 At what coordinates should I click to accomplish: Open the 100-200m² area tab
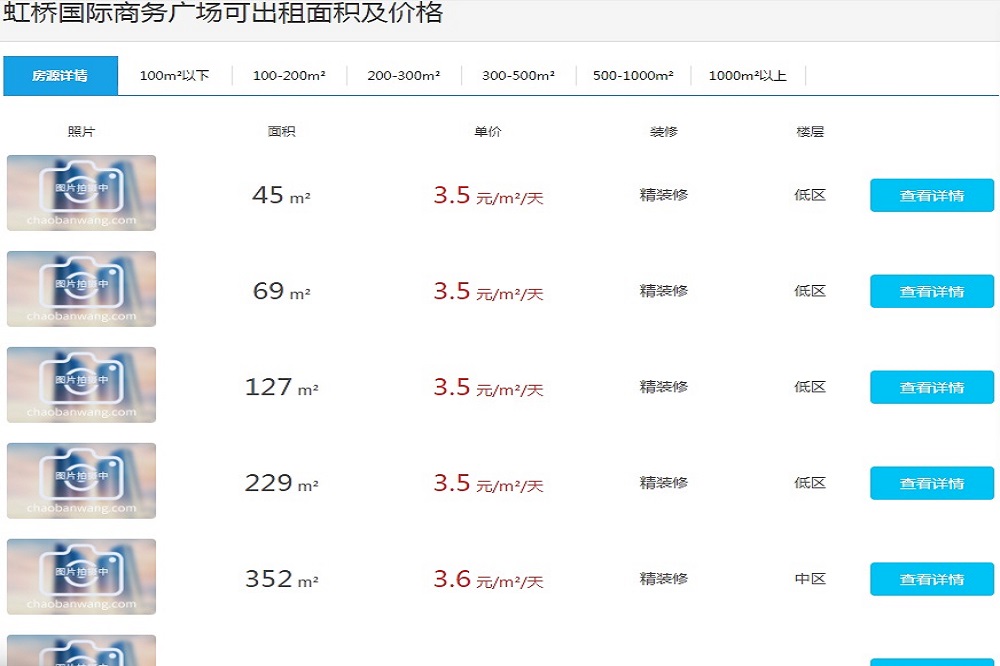coord(290,75)
